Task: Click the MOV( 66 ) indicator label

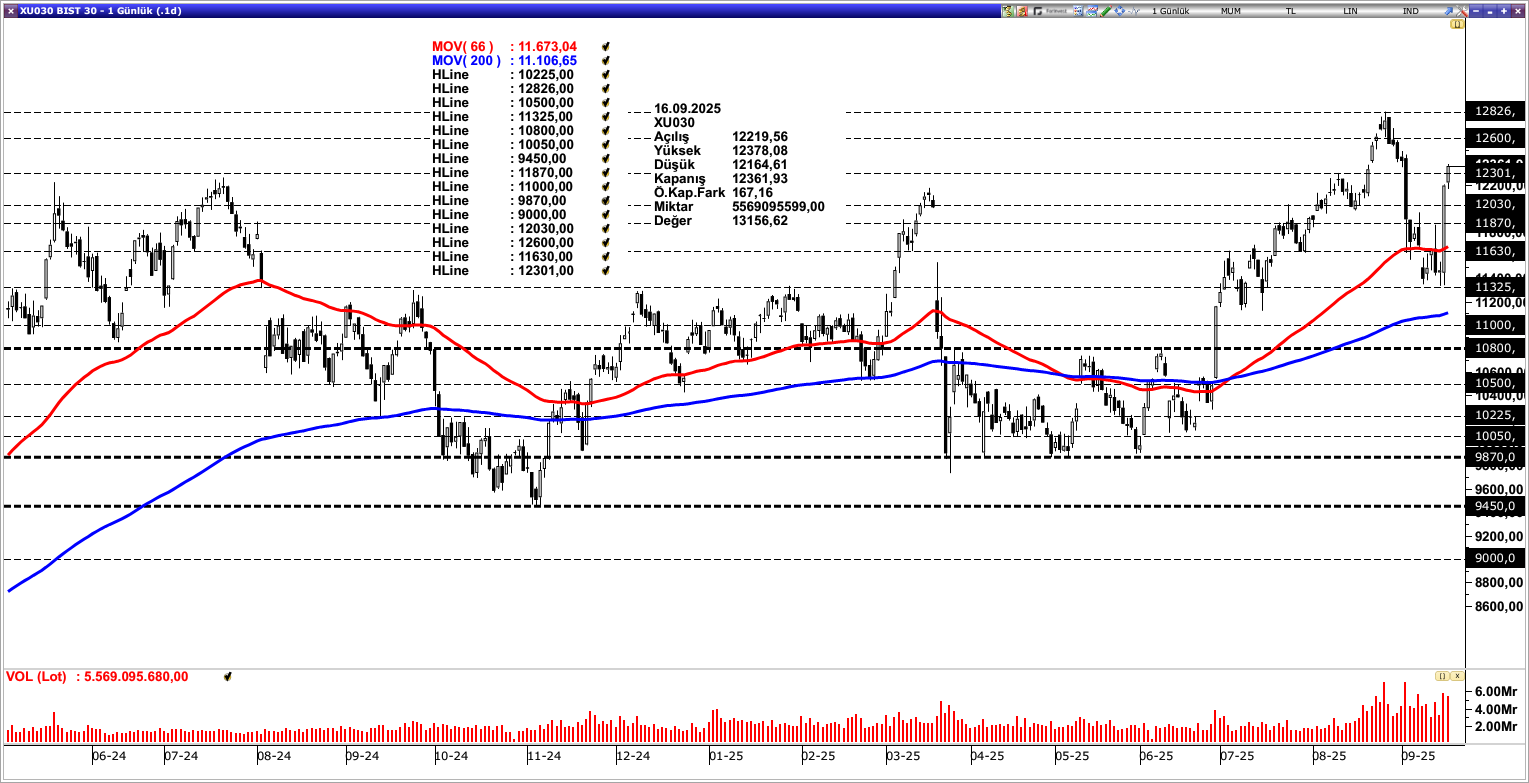Action: tap(463, 47)
